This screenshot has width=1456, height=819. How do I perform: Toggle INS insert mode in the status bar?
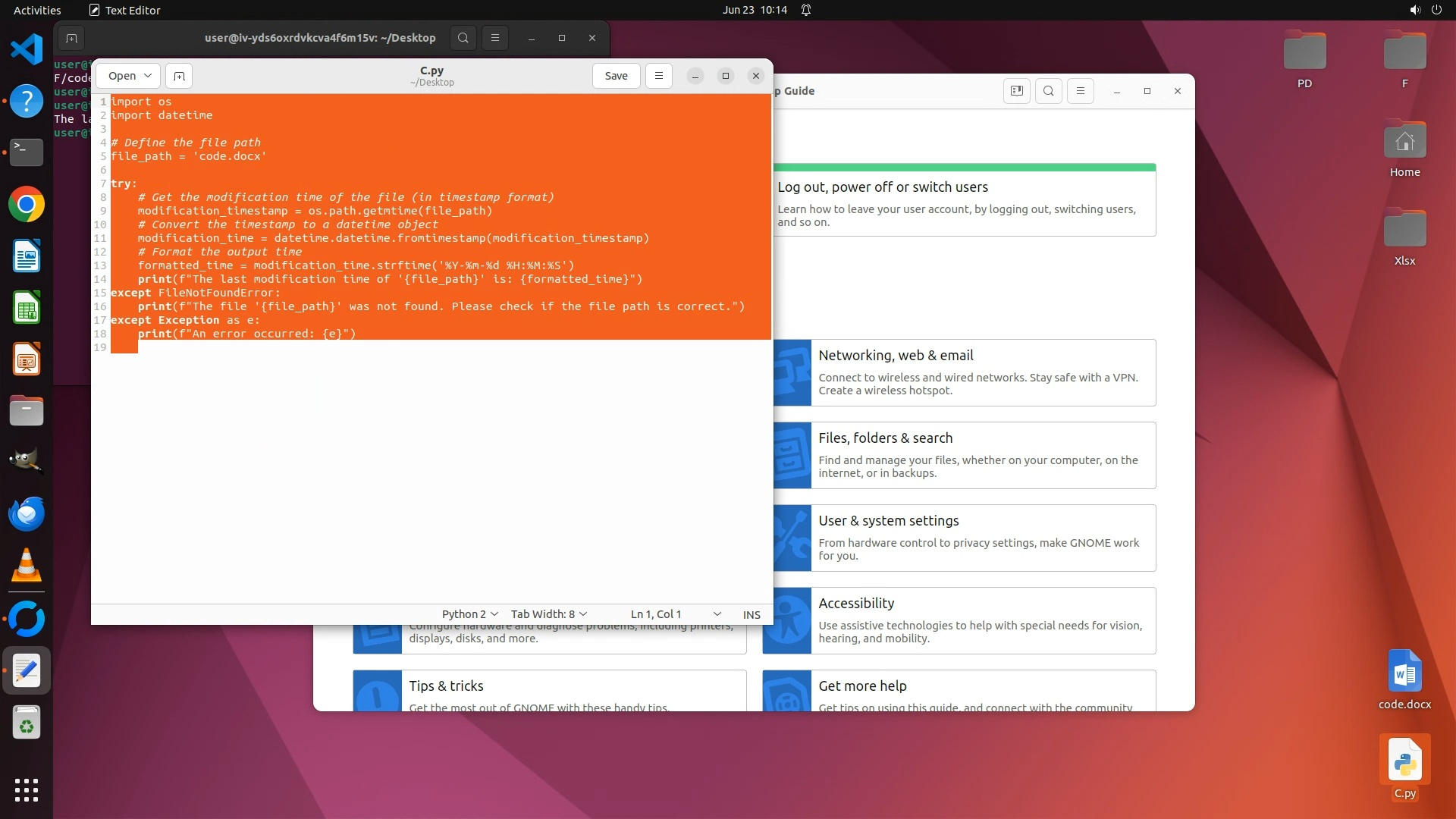[751, 614]
